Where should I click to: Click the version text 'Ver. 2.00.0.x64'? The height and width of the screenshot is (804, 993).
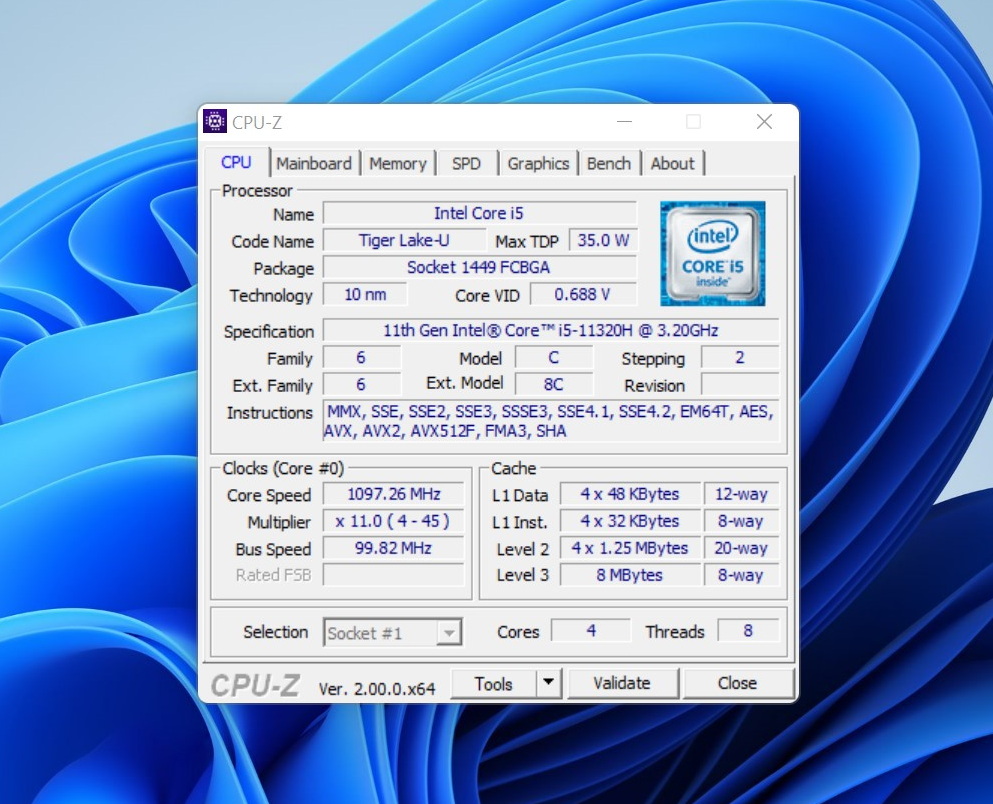coord(377,689)
